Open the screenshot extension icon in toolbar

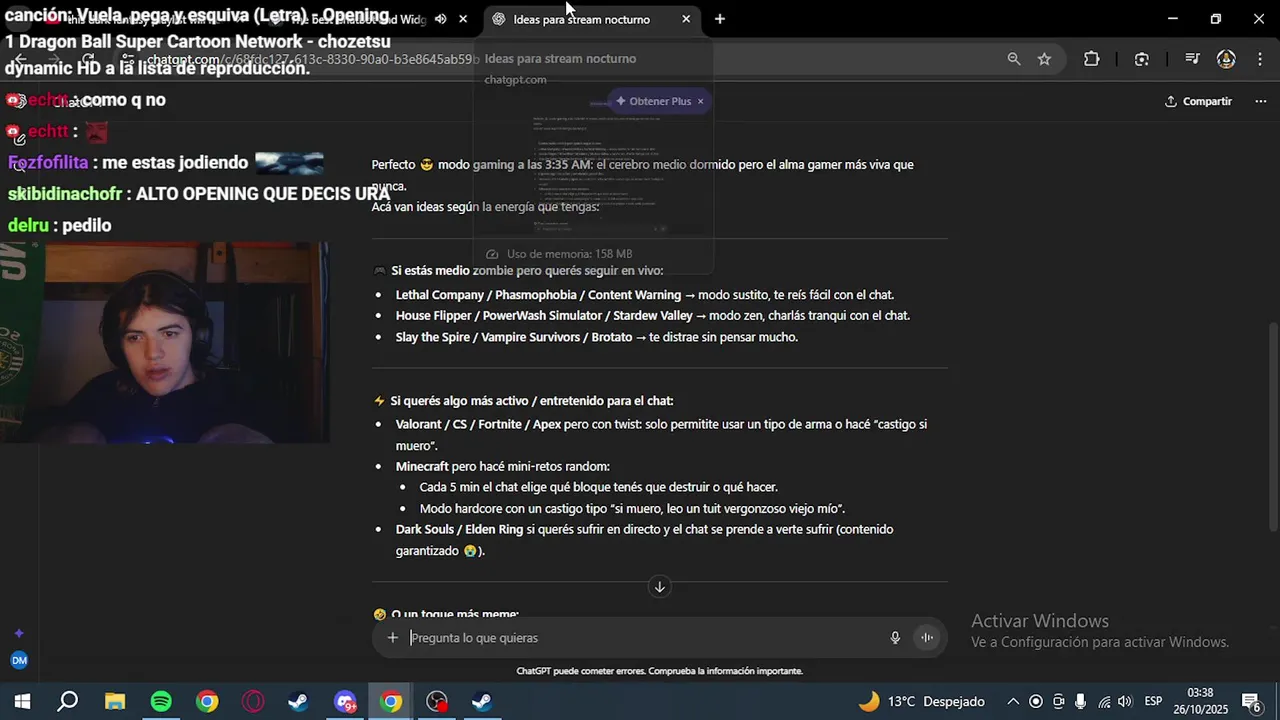click(1142, 59)
